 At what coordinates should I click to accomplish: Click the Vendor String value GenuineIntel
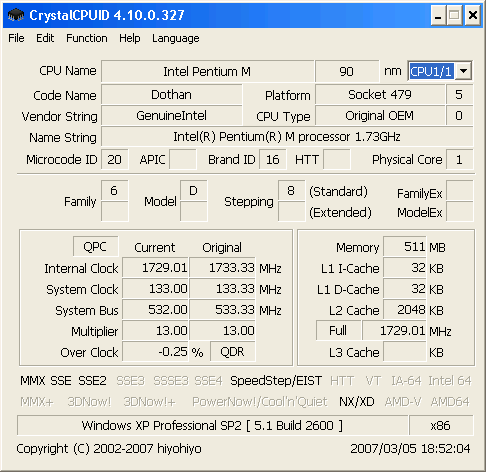coord(171,116)
